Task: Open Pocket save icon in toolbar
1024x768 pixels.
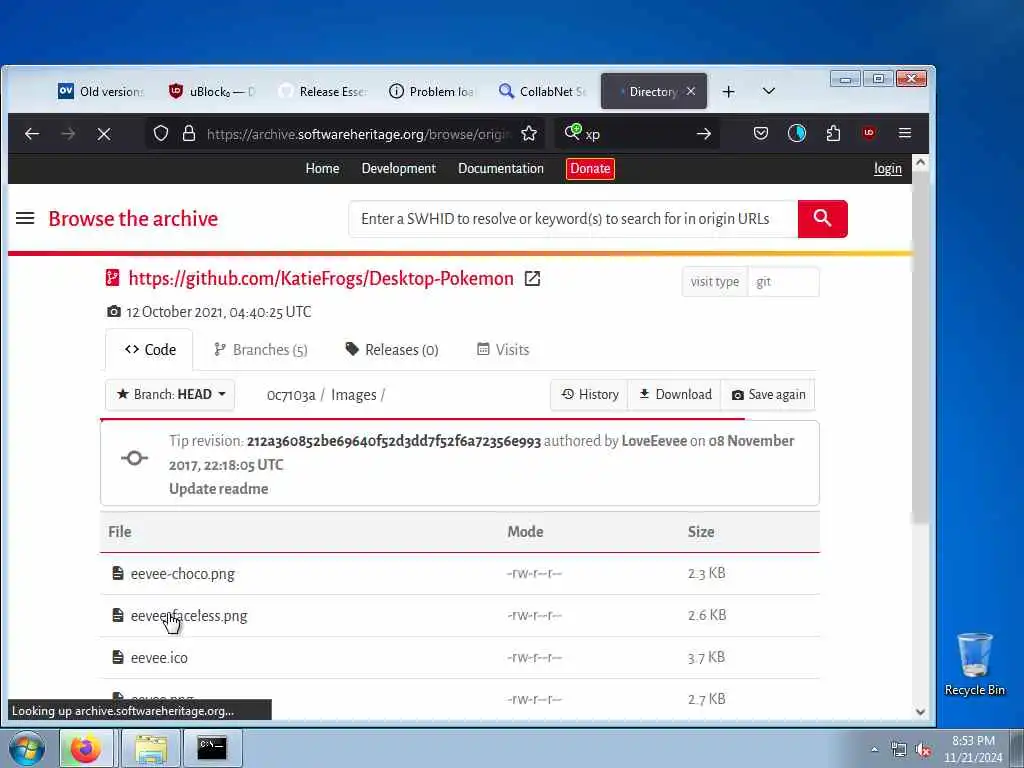Action: pos(761,134)
